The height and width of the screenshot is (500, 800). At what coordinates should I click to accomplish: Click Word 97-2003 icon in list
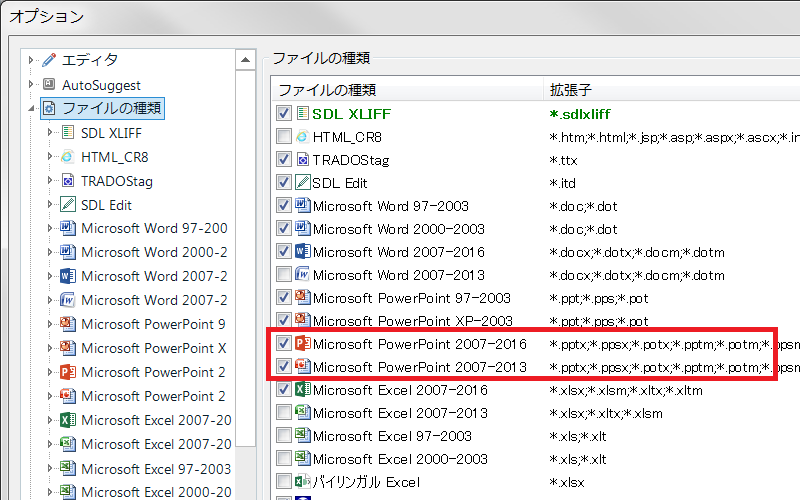pos(303,206)
